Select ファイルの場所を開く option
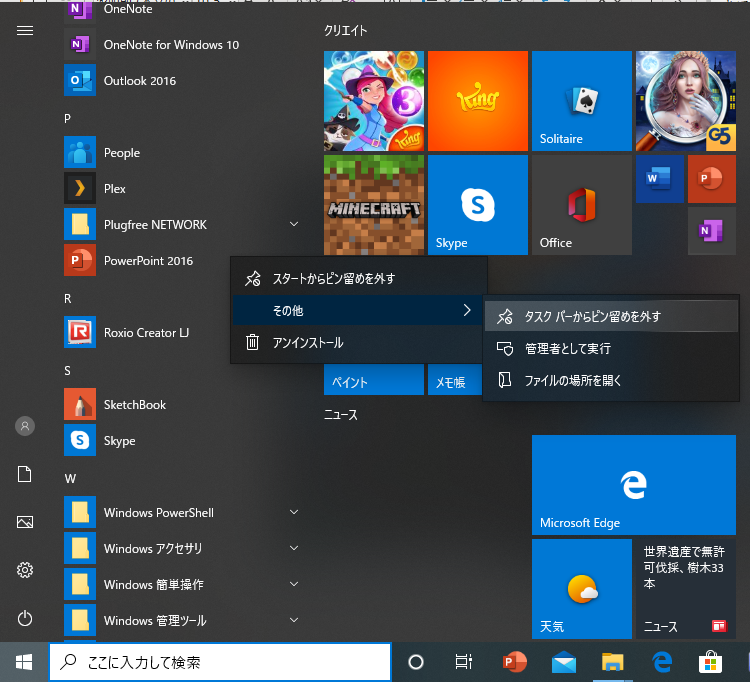Screen dimensions: 750x682 611,380
